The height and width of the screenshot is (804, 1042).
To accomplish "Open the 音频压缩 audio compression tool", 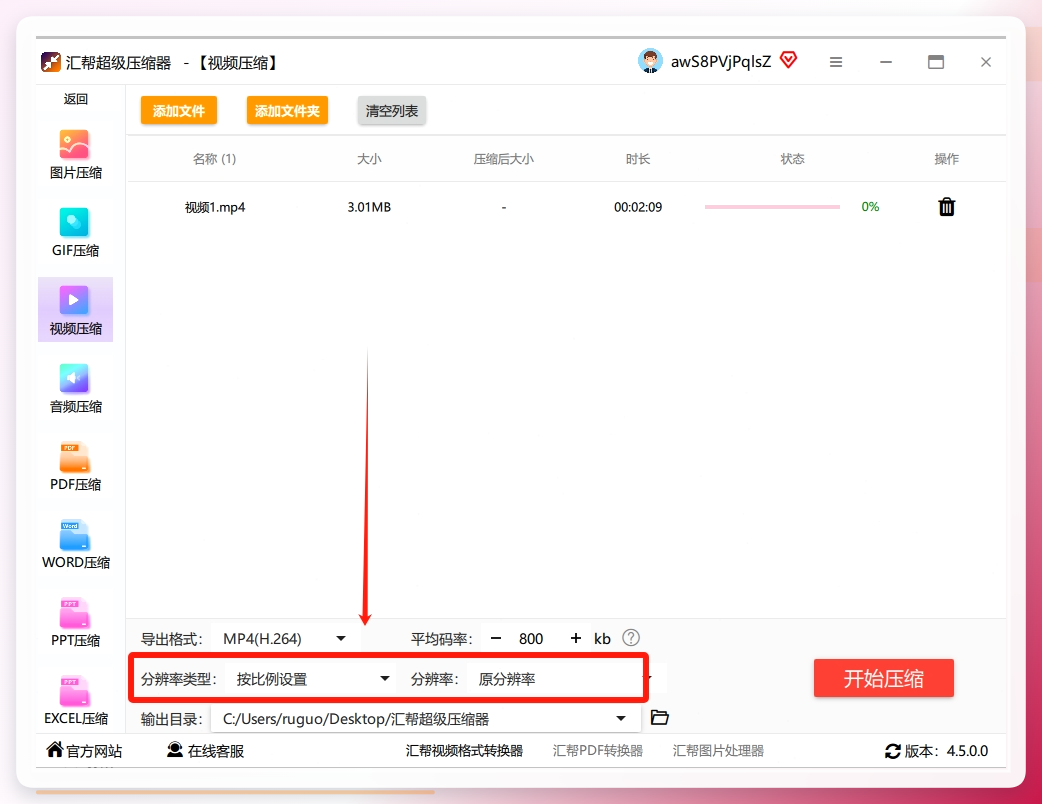I will (x=75, y=389).
